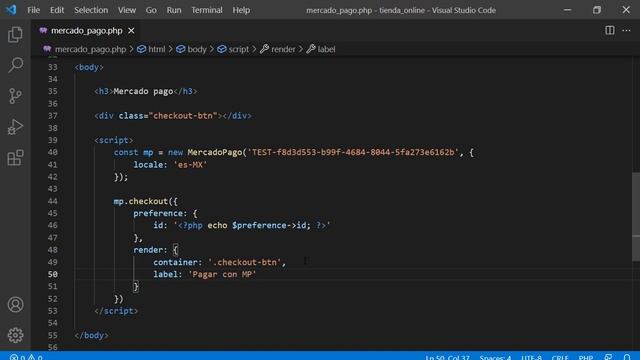Click the render breadcrumb segment

point(283,49)
